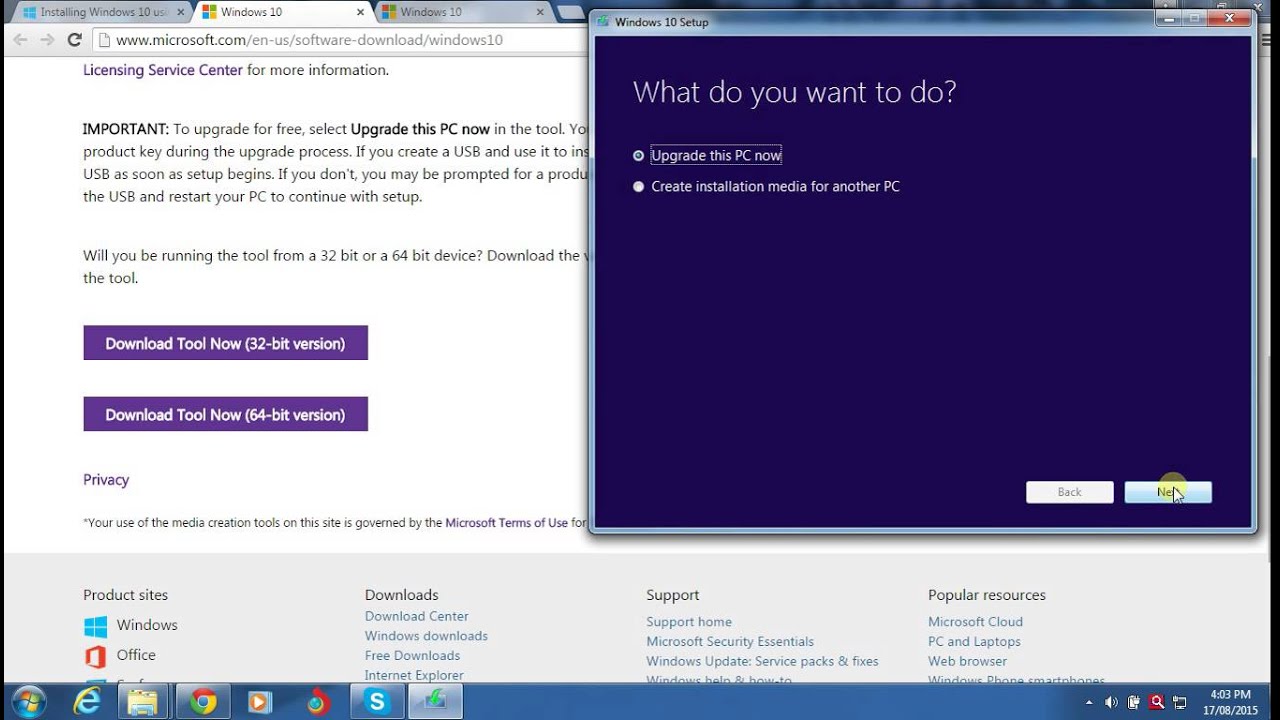Click the network tray icon
This screenshot has height=720, width=1280.
[x=1180, y=702]
